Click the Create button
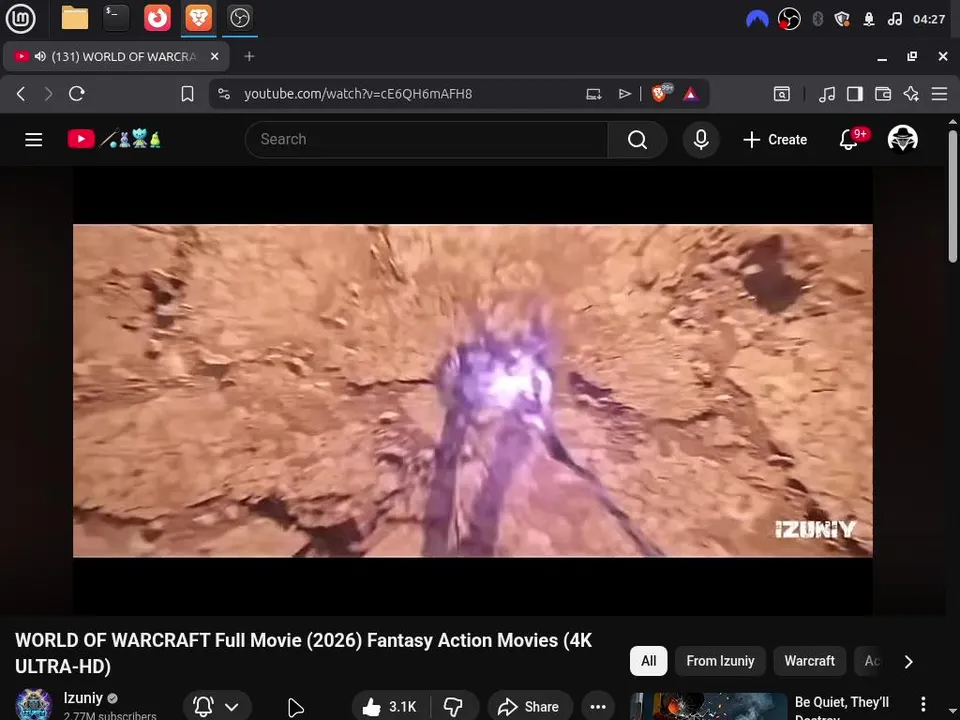This screenshot has width=960, height=720. click(775, 140)
